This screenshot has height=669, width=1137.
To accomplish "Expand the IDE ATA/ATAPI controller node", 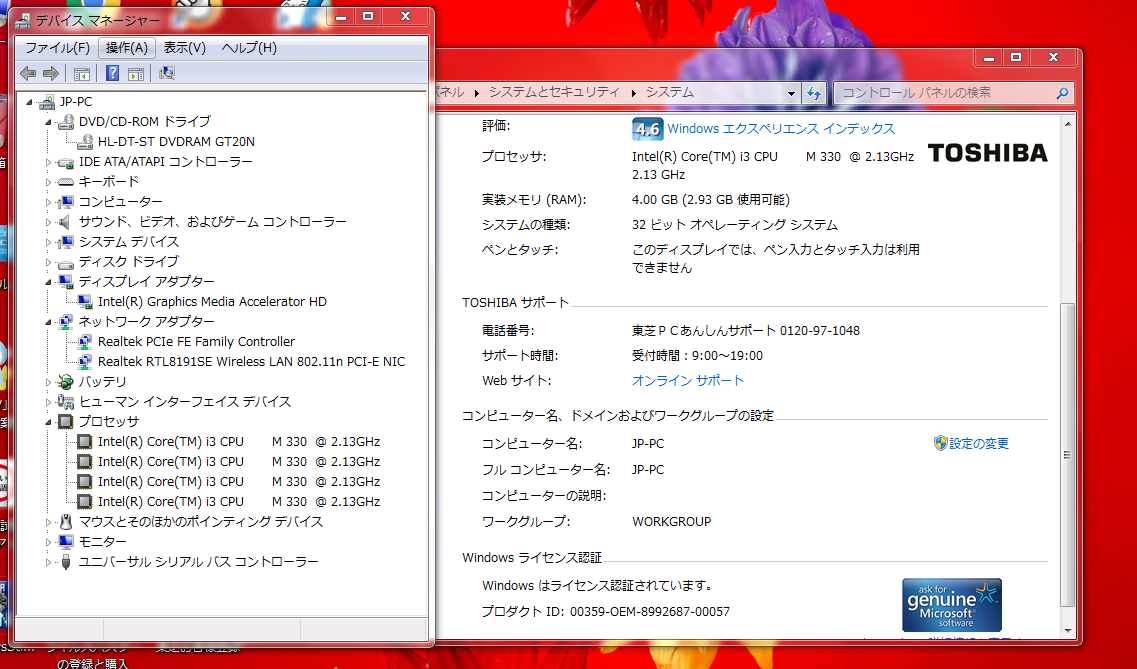I will pos(49,162).
